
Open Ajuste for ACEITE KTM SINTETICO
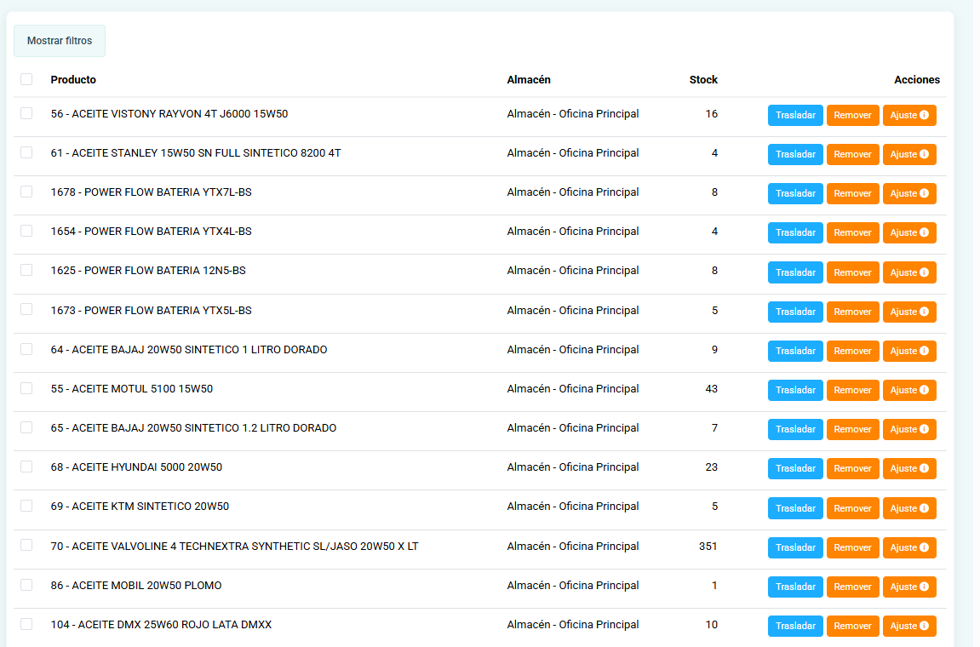(x=909, y=508)
